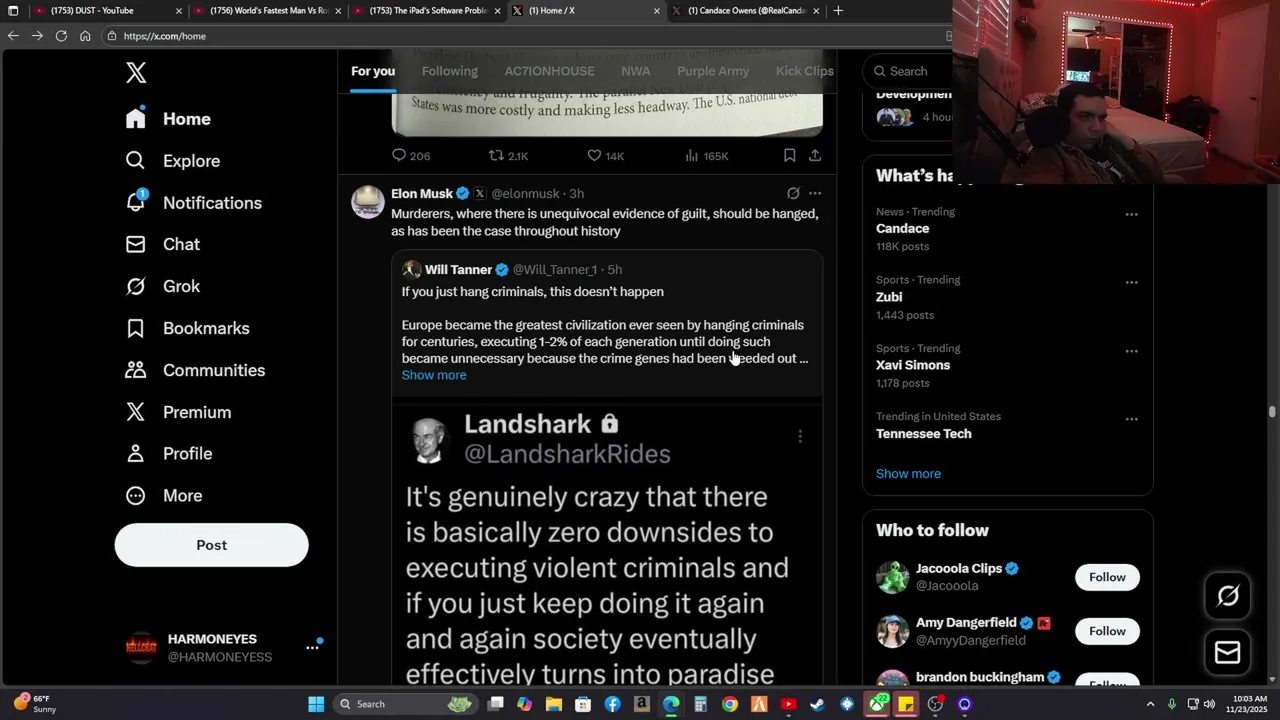
Task: Reply to the post with 206 comments
Action: click(411, 155)
